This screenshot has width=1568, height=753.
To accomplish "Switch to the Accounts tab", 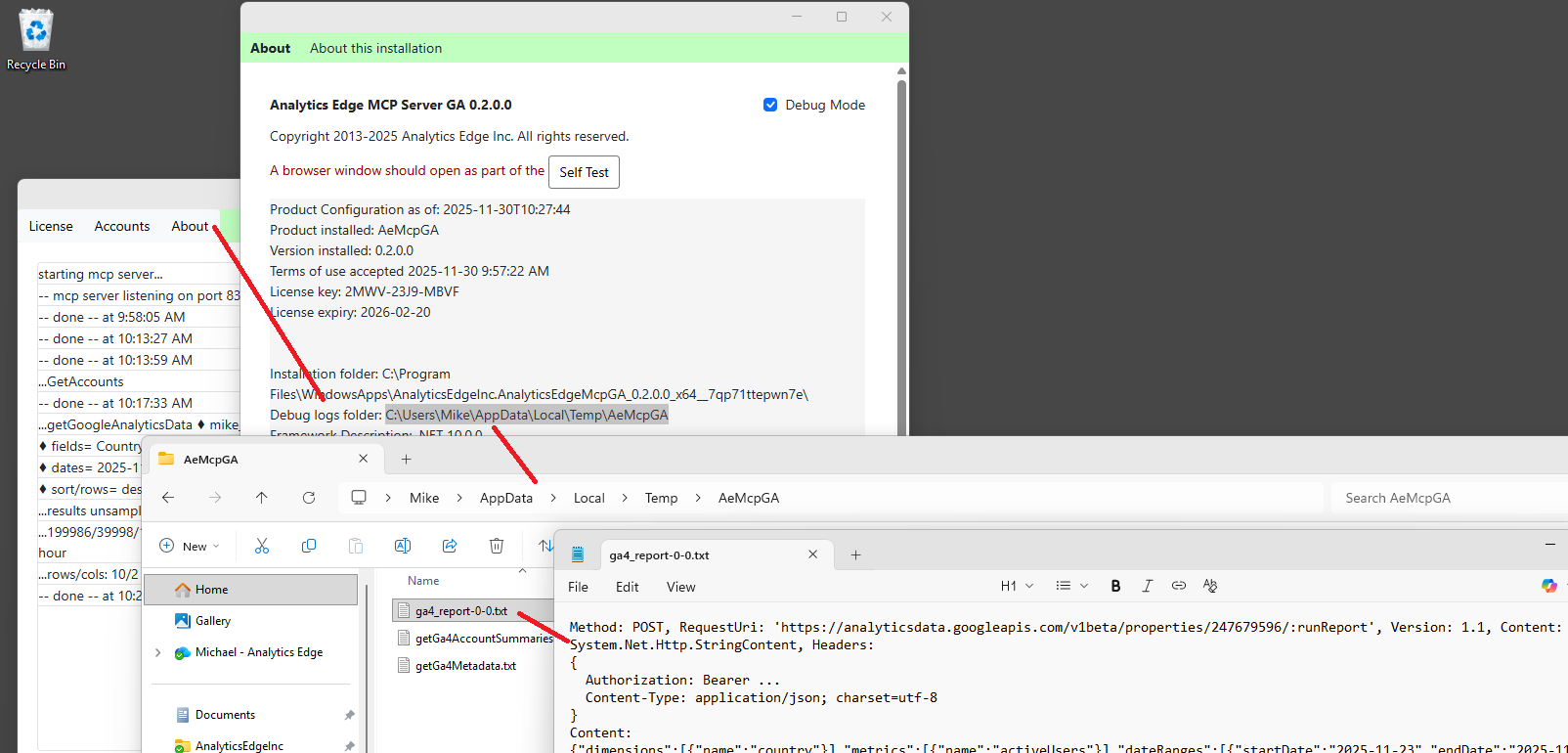I will [x=122, y=226].
